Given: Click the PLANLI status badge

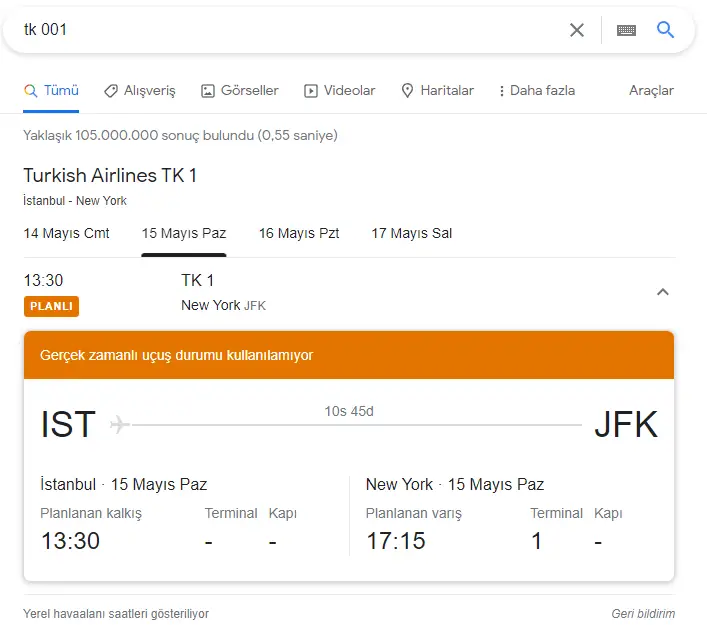Looking at the screenshot, I should click(x=51, y=306).
